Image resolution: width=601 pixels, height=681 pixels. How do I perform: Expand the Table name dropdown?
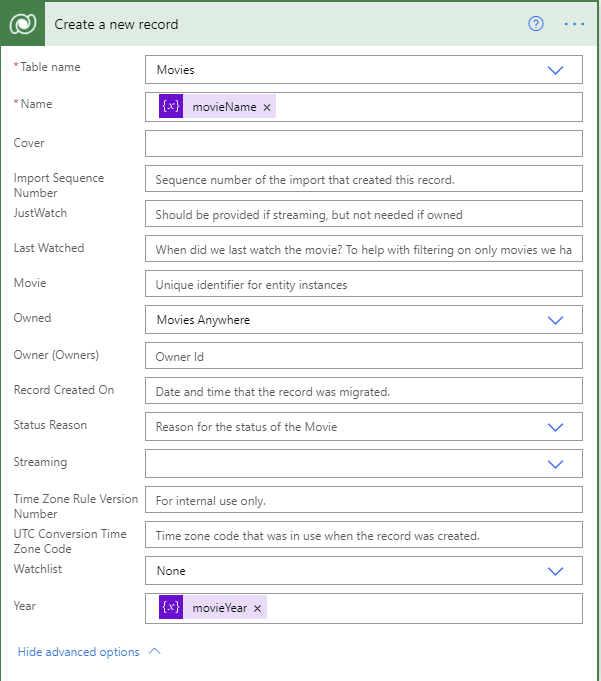point(555,70)
